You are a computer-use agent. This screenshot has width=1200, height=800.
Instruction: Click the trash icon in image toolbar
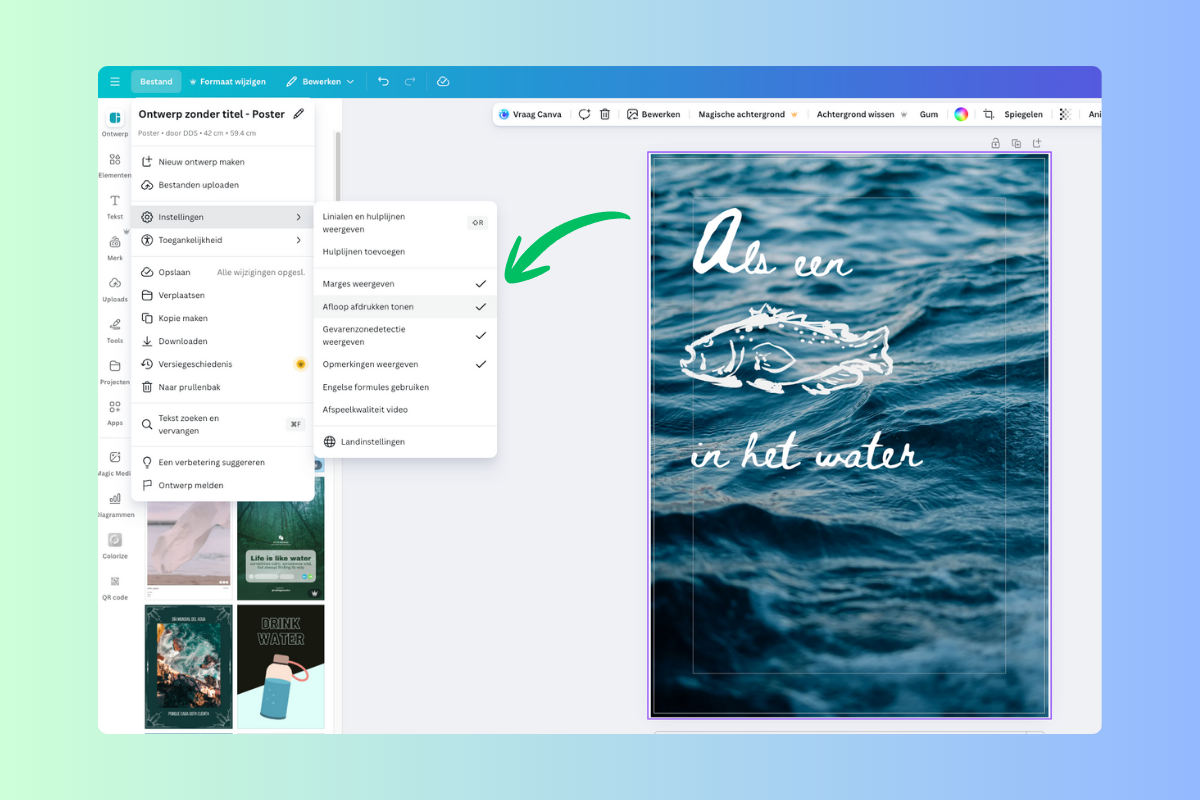tap(605, 114)
